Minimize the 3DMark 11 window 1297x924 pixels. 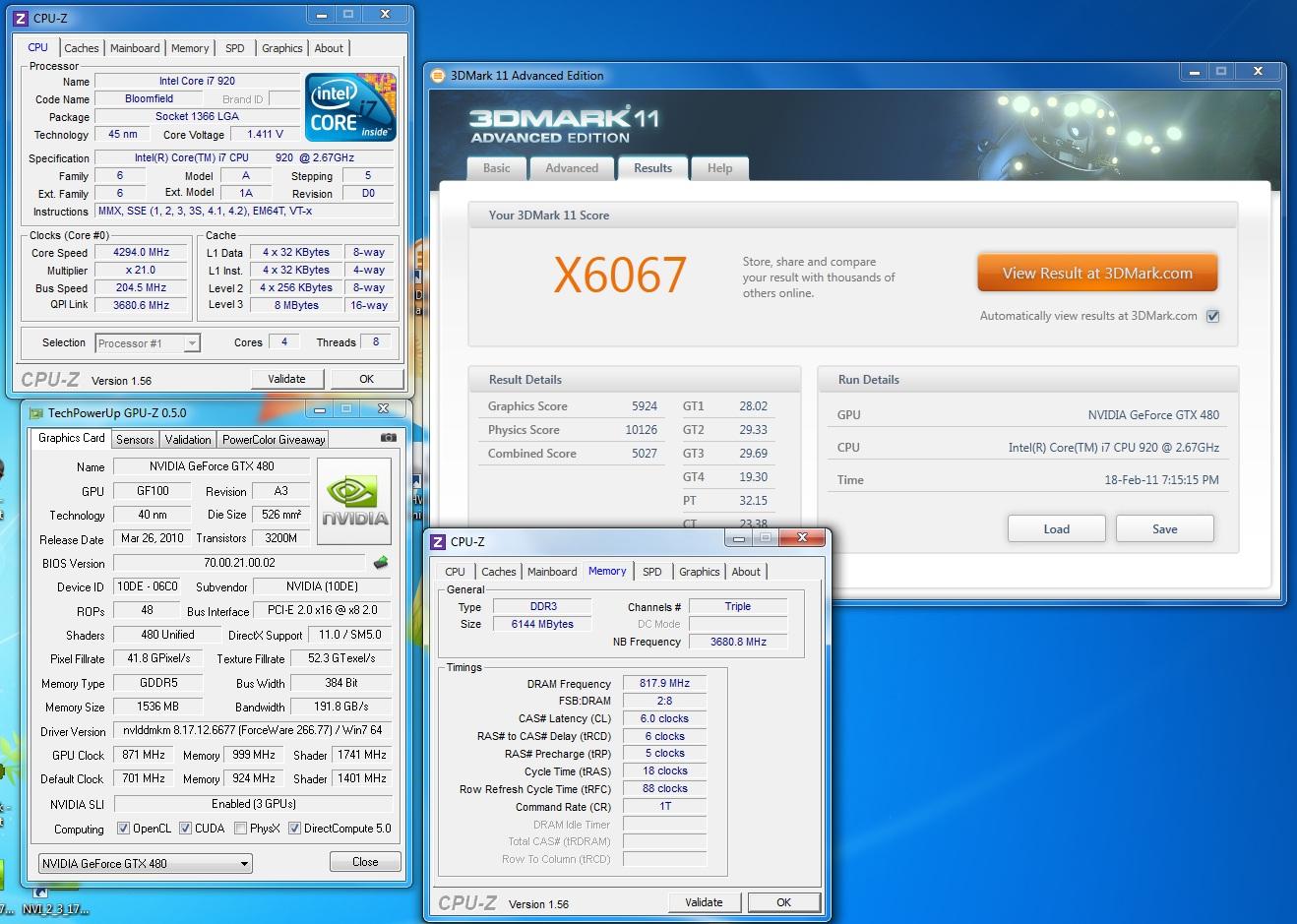pyautogui.click(x=1195, y=72)
